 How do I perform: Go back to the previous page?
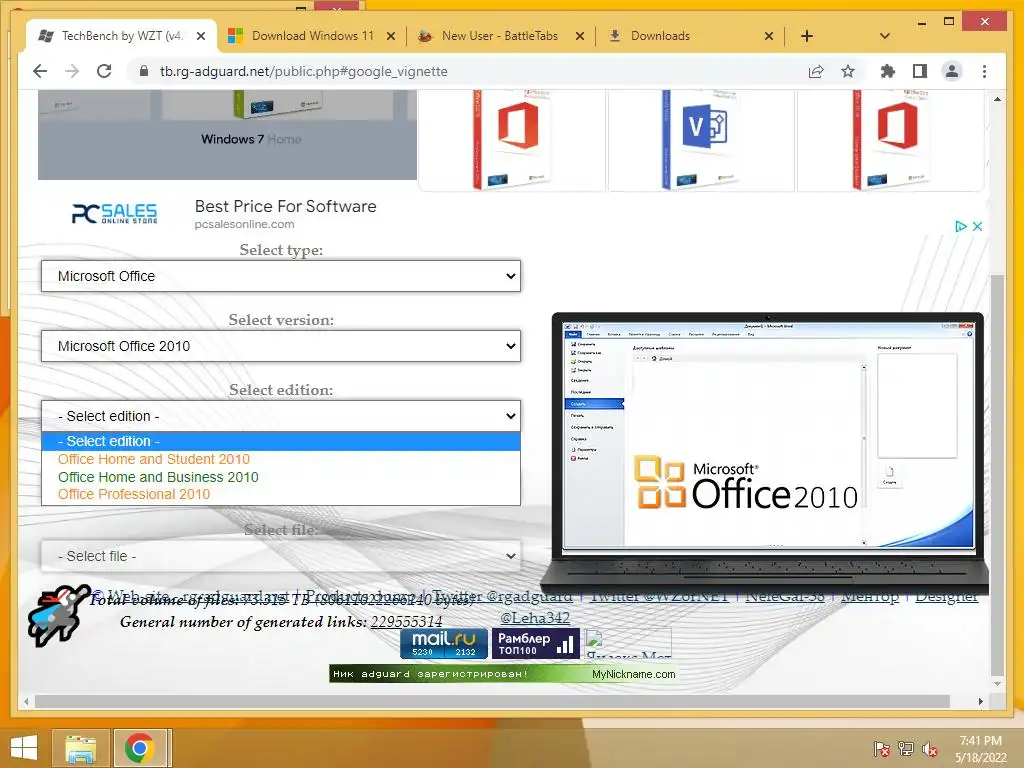coord(40,71)
